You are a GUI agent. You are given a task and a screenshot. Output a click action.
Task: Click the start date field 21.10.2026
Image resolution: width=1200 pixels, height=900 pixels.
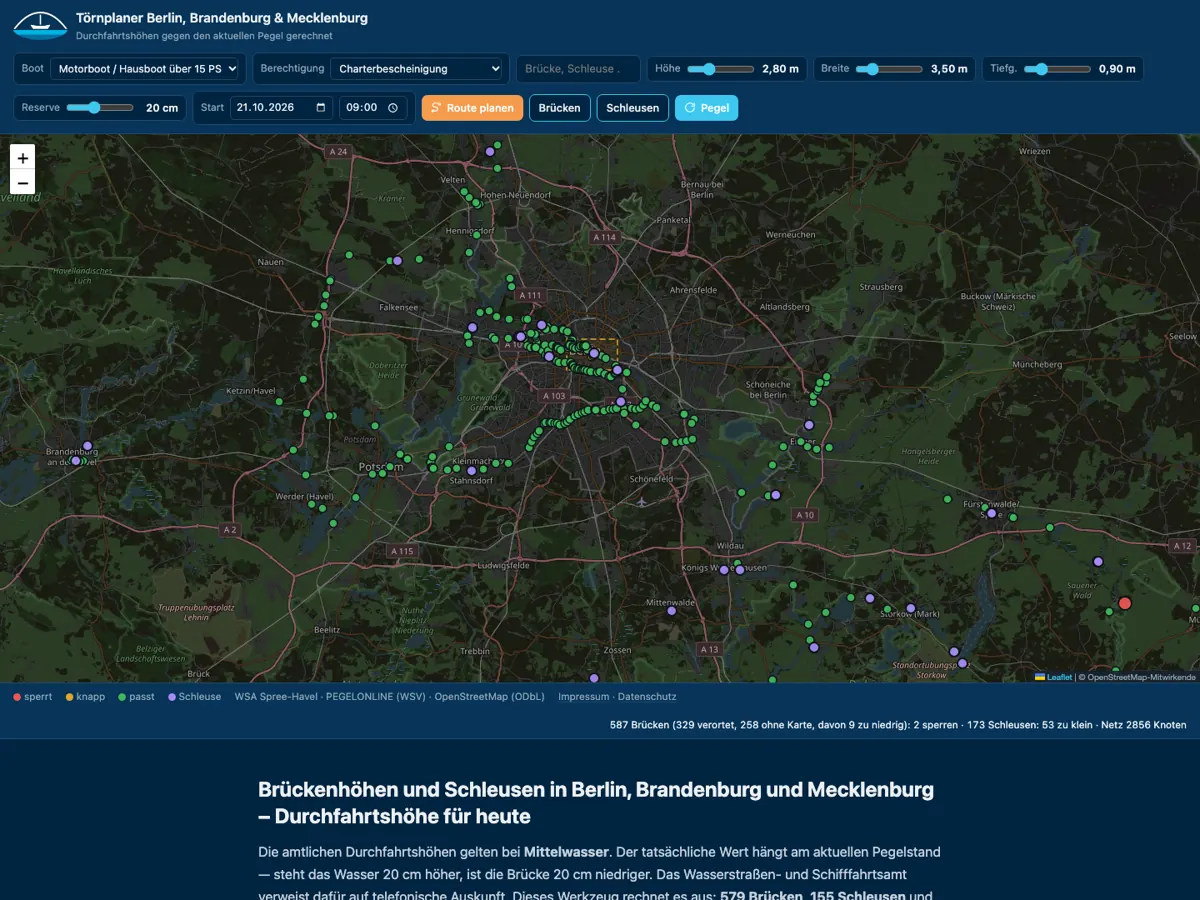tap(281, 108)
